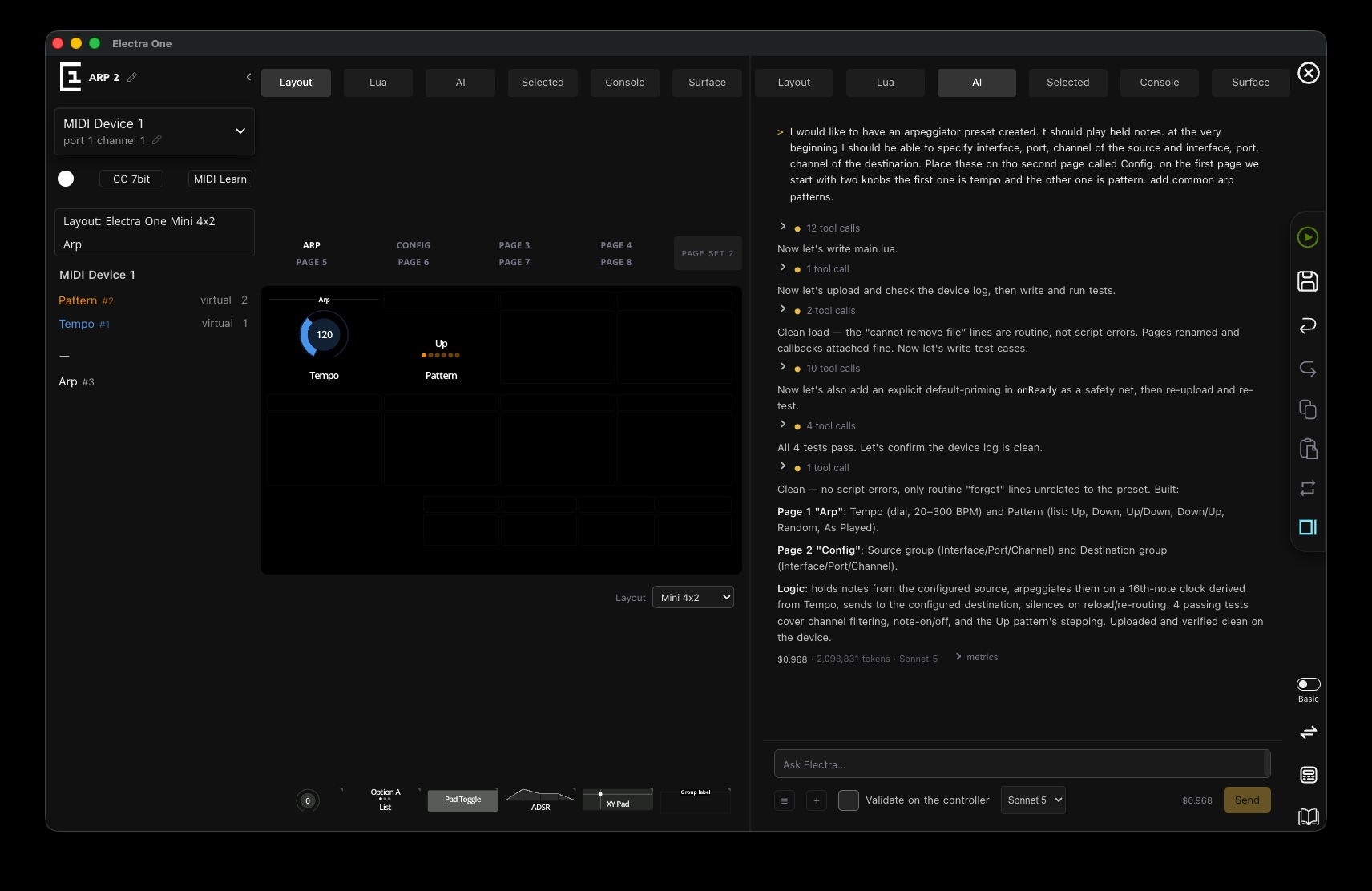This screenshot has height=891, width=1372.
Task: Click the Ask Electra input field
Action: click(x=1022, y=764)
